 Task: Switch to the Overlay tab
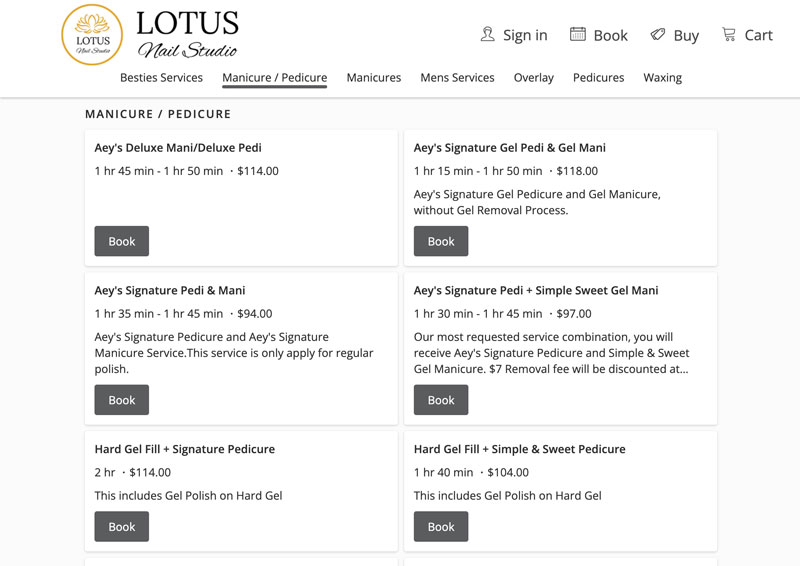pyautogui.click(x=534, y=78)
